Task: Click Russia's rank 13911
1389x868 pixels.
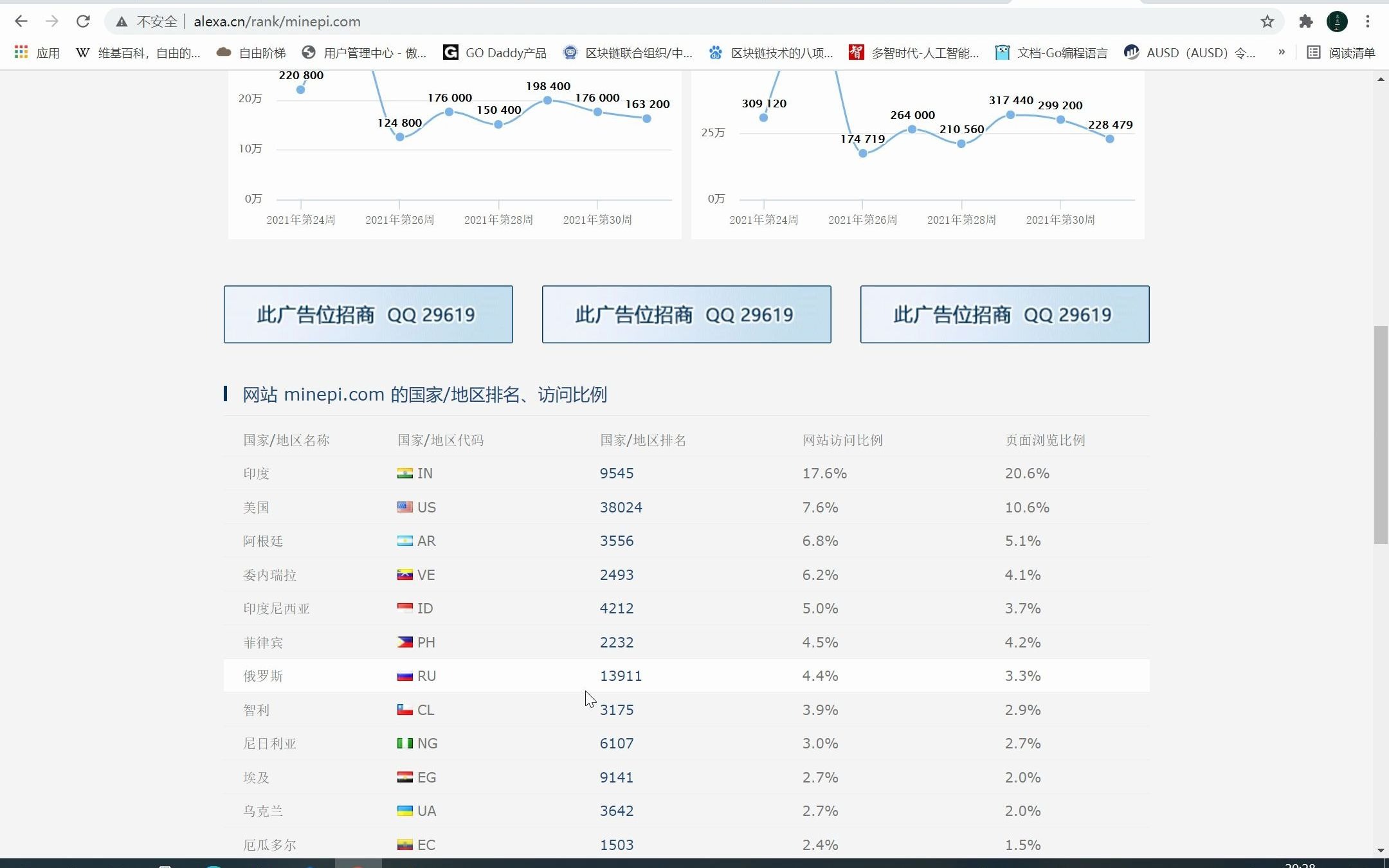Action: [x=621, y=676]
